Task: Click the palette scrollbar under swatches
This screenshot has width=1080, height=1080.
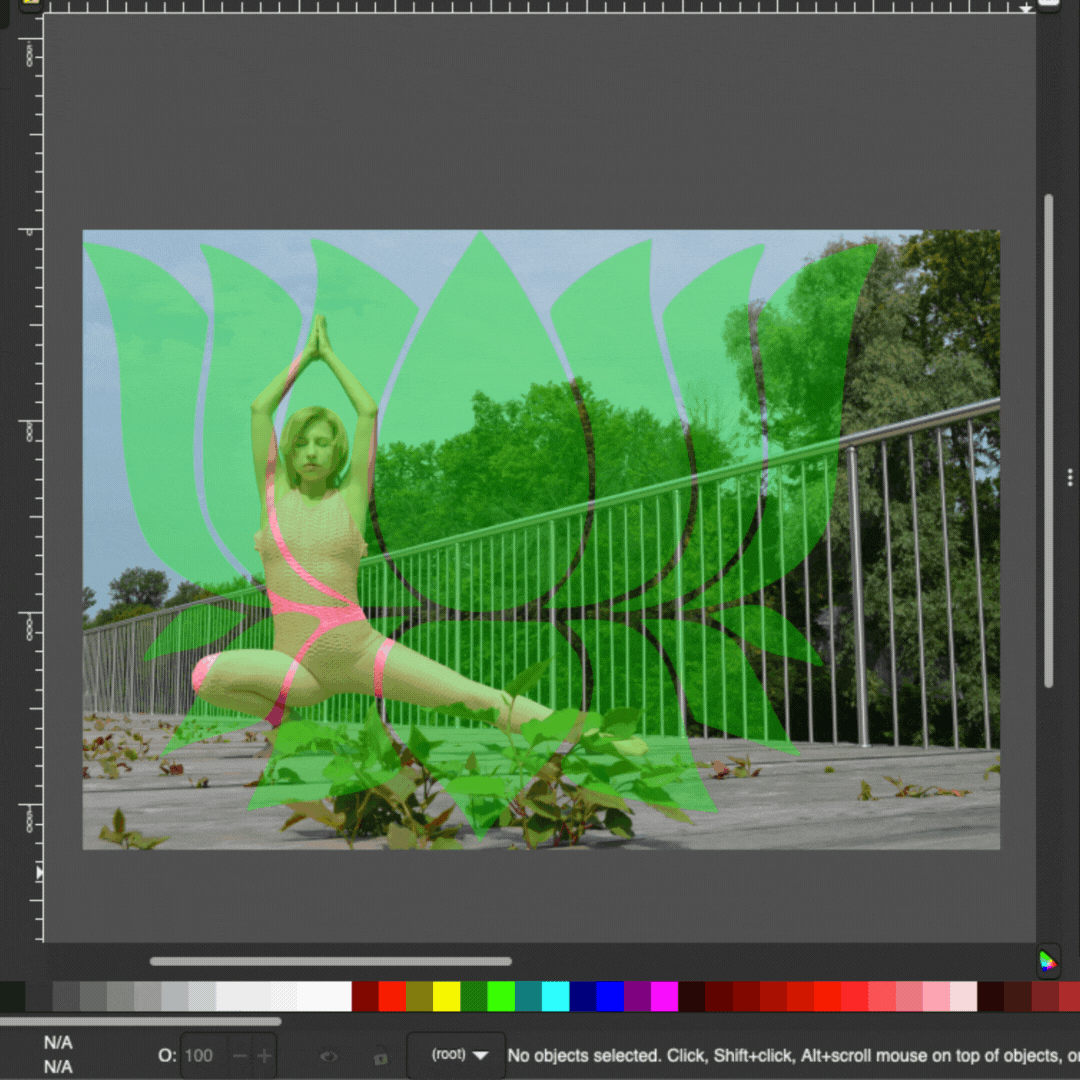Action: (140, 1021)
